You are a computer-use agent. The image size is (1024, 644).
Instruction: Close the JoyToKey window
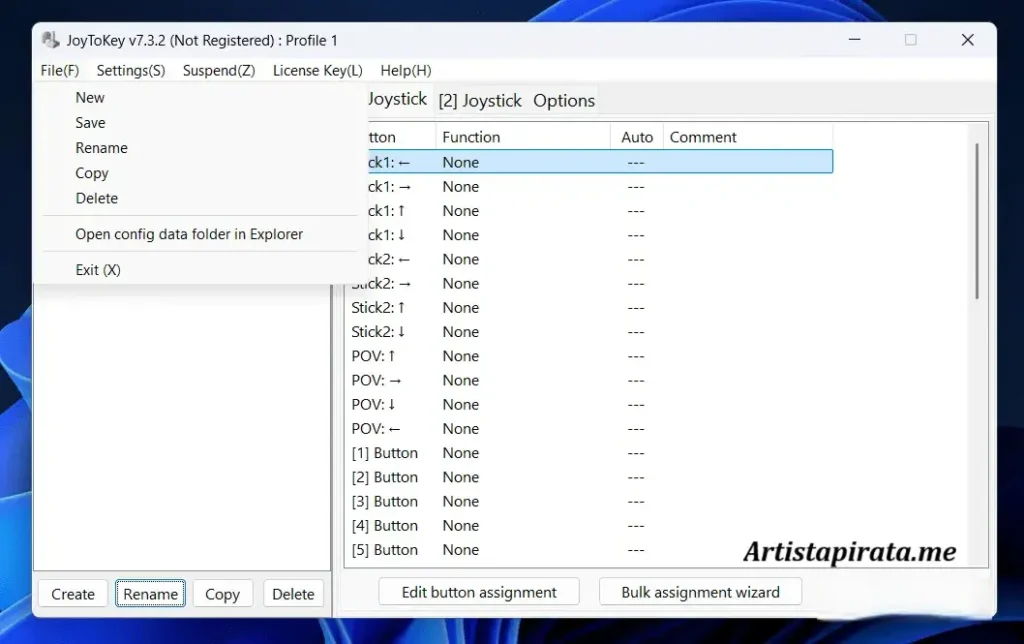tap(968, 40)
